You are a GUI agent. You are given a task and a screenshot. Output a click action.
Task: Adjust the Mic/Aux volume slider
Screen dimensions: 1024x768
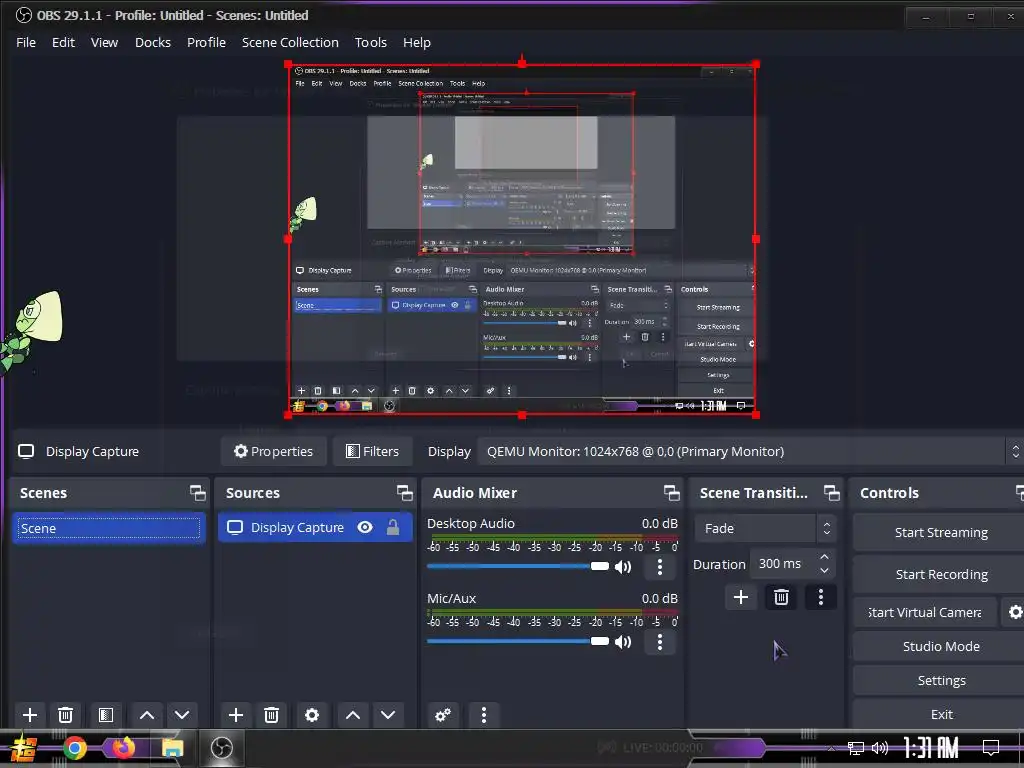517,641
